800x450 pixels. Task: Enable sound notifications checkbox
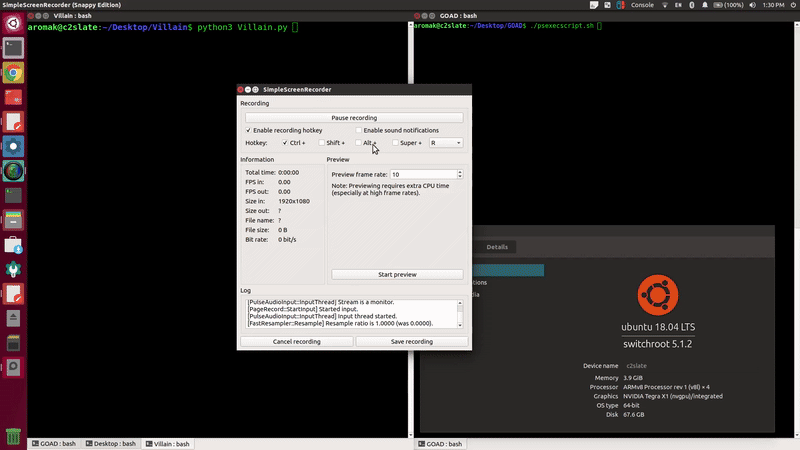[x=359, y=130]
